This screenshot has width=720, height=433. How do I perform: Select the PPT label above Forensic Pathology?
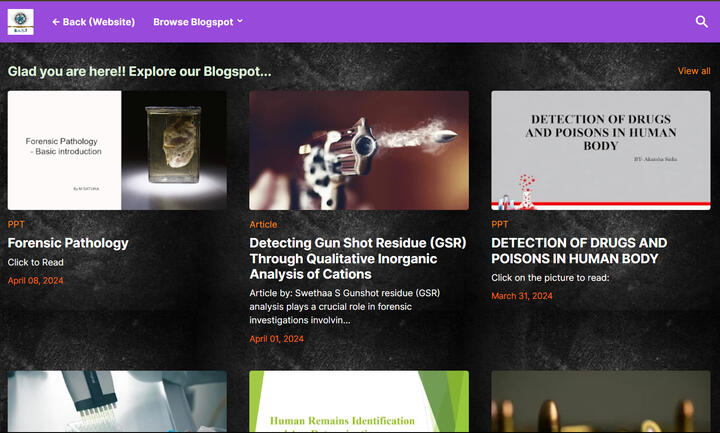(x=17, y=225)
